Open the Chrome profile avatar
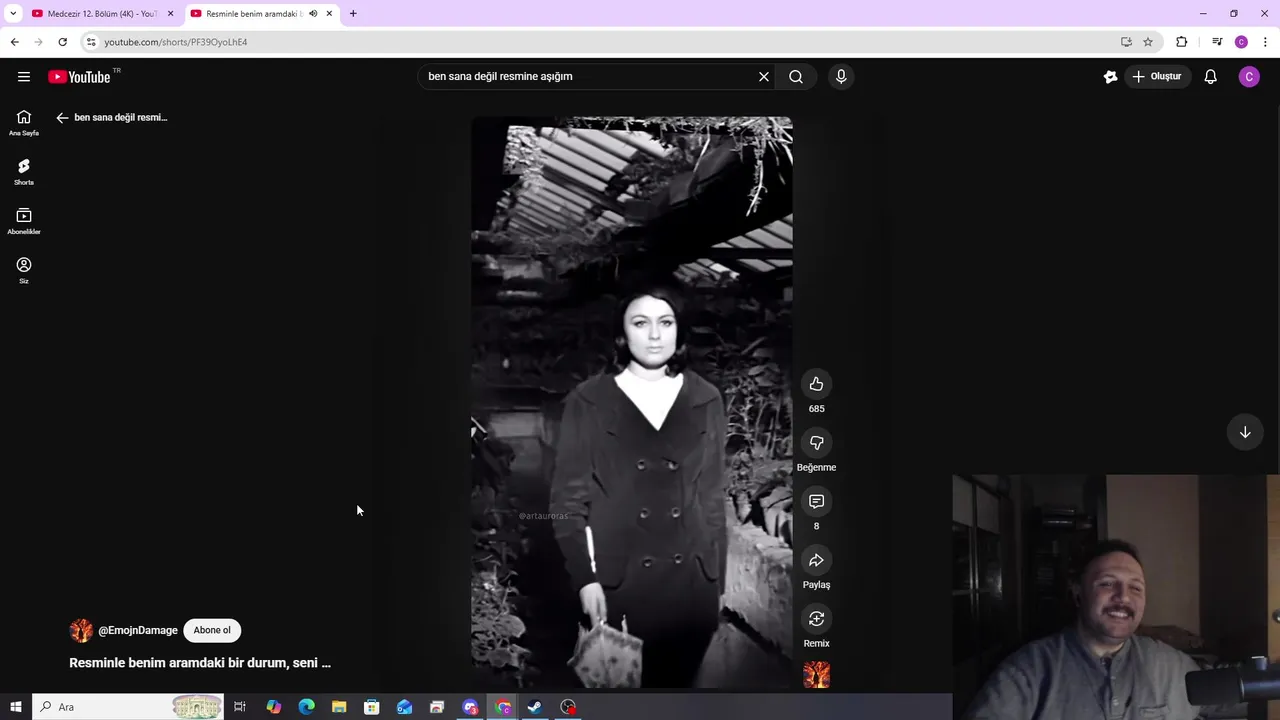Viewport: 1280px width, 720px height. click(x=1241, y=42)
